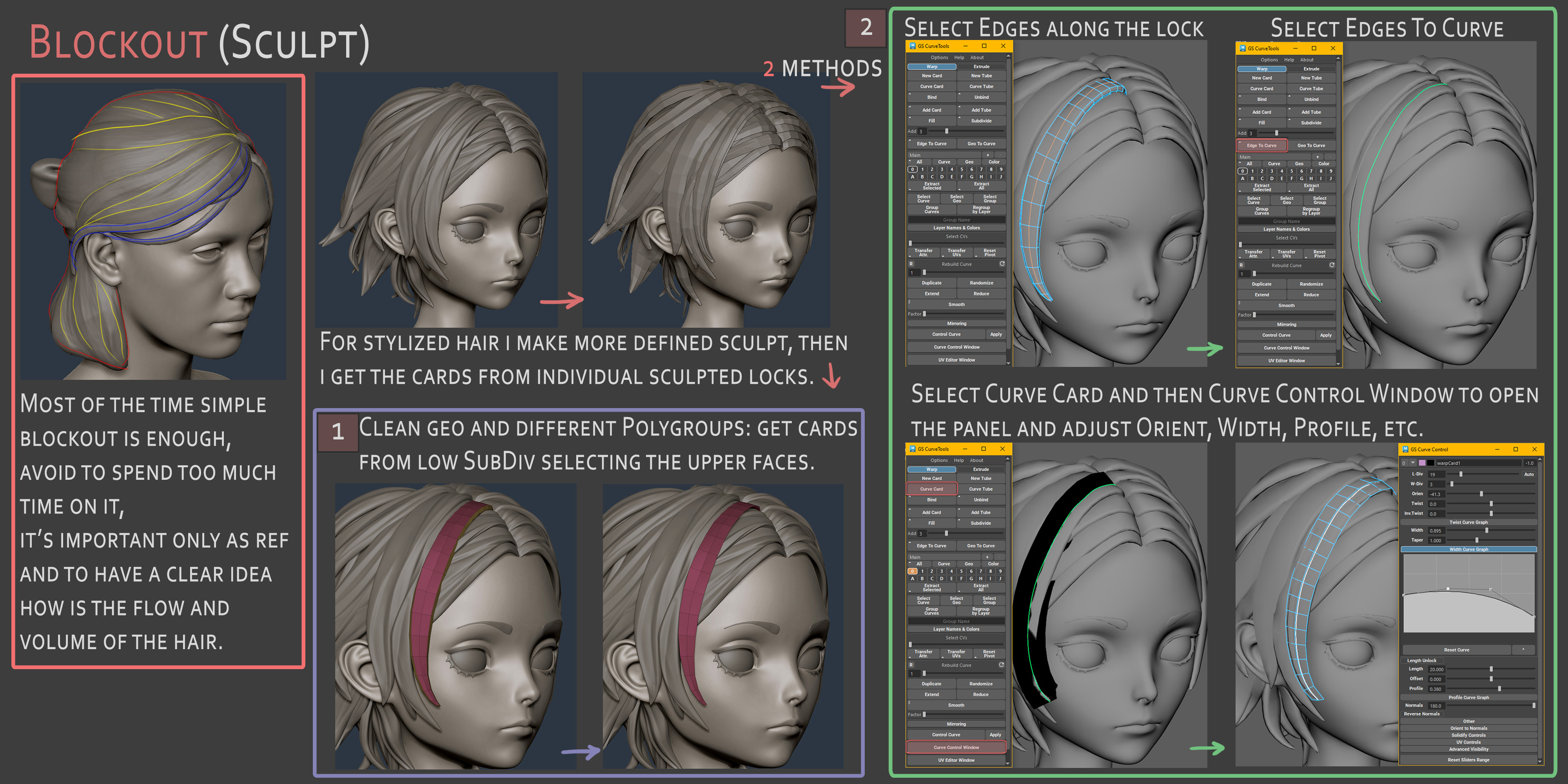
Task: Click the caret button beside Reset Curve
Action: point(1523,650)
